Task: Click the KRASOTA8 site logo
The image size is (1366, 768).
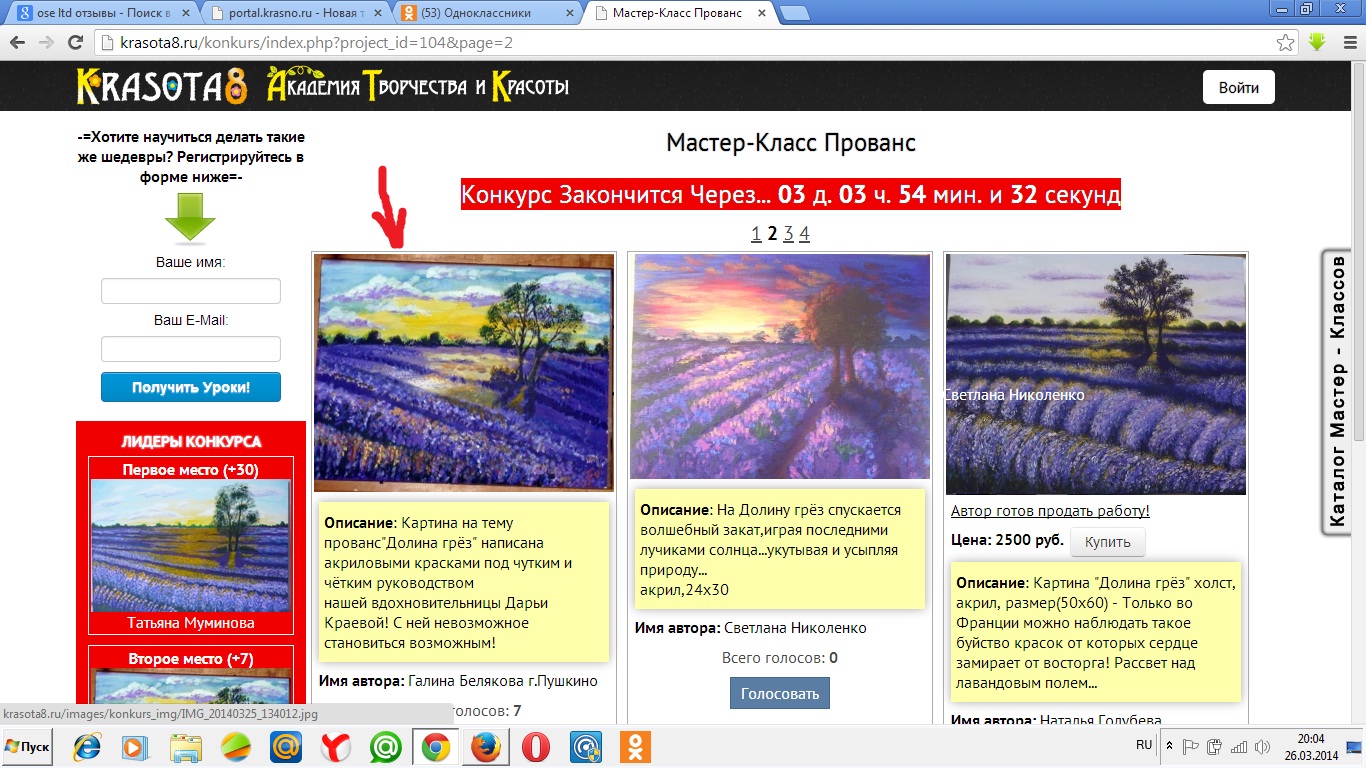Action: pos(162,87)
